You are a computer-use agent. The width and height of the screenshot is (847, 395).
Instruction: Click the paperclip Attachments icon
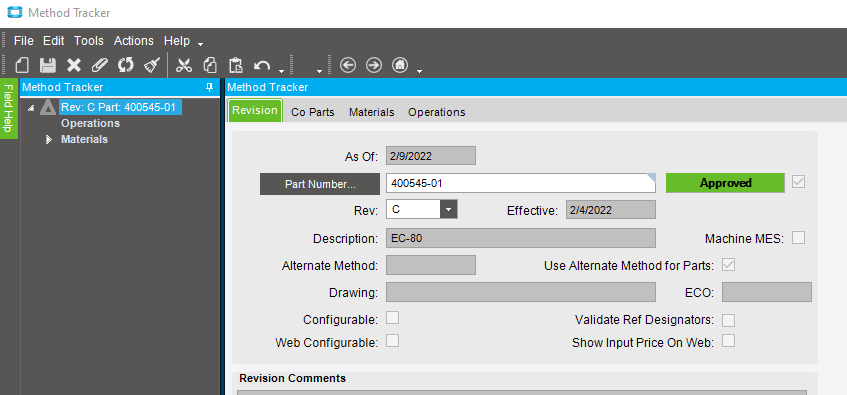coord(99,65)
